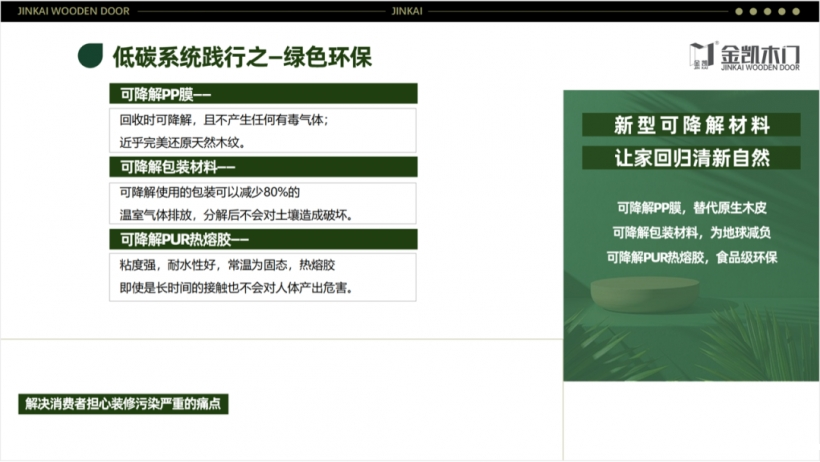Viewport: 820px width, 462px height.
Task: Select the 可降解包装材料 green header
Action: pos(263,166)
